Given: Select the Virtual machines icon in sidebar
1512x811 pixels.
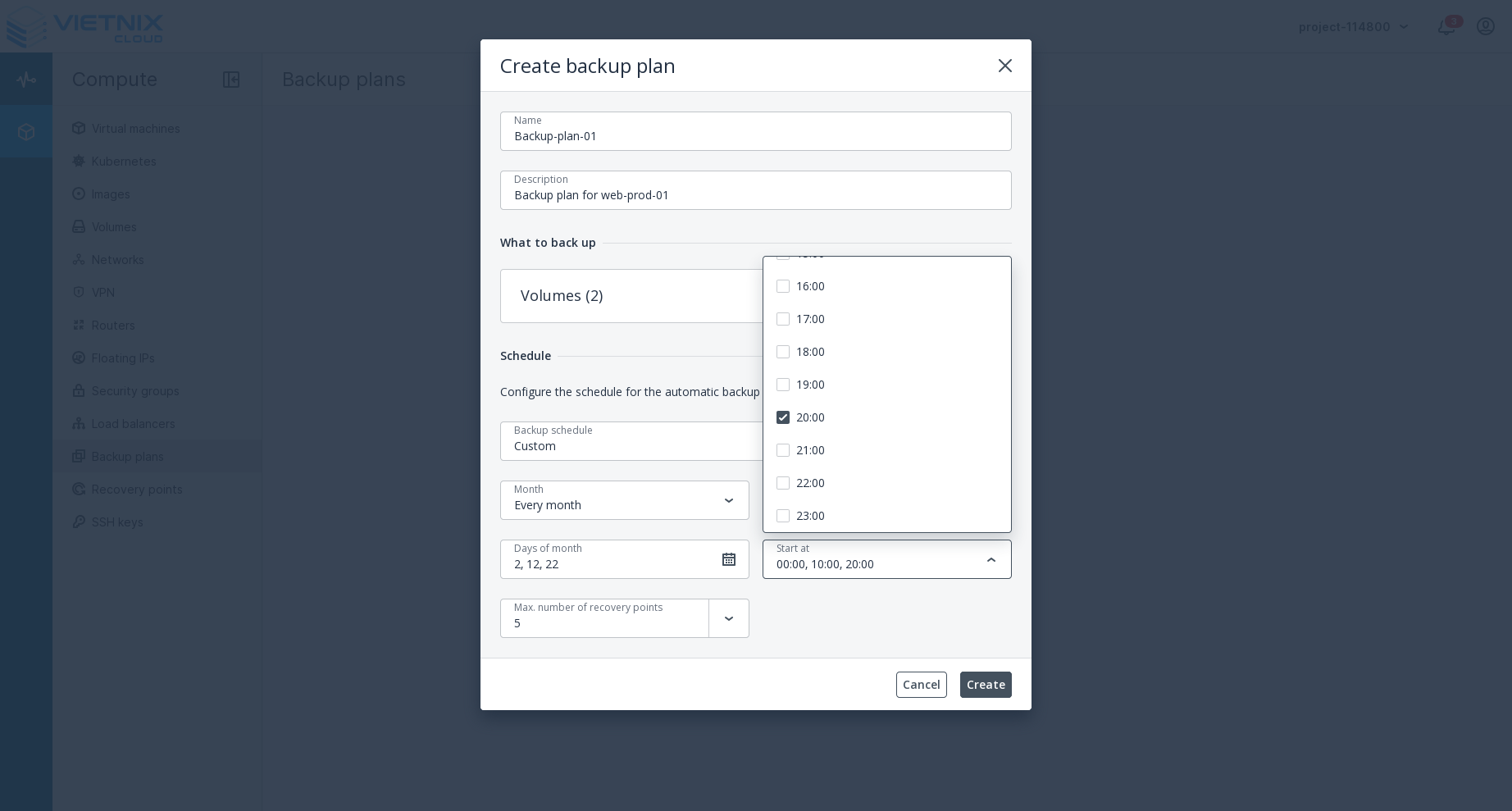Looking at the screenshot, I should [x=79, y=129].
